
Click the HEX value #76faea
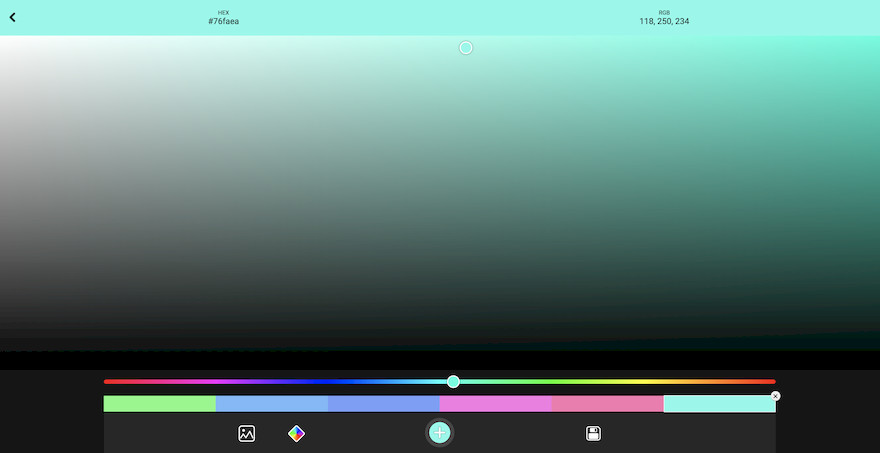(x=223, y=21)
